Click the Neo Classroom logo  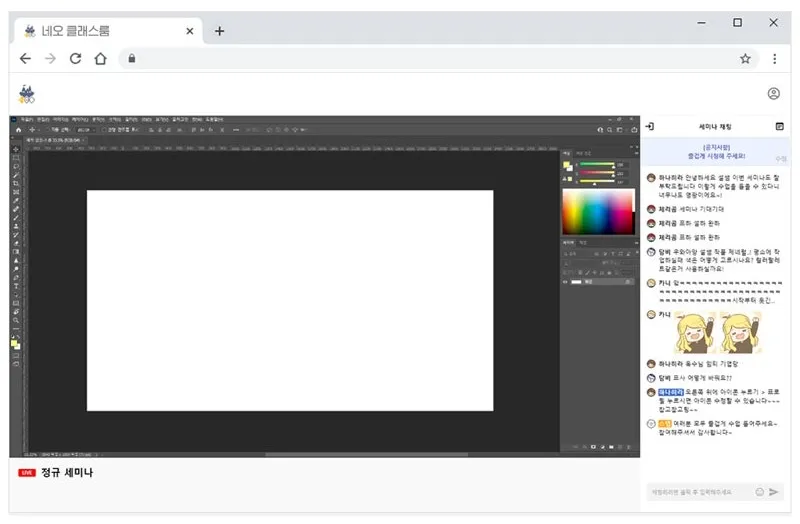pos(27,94)
